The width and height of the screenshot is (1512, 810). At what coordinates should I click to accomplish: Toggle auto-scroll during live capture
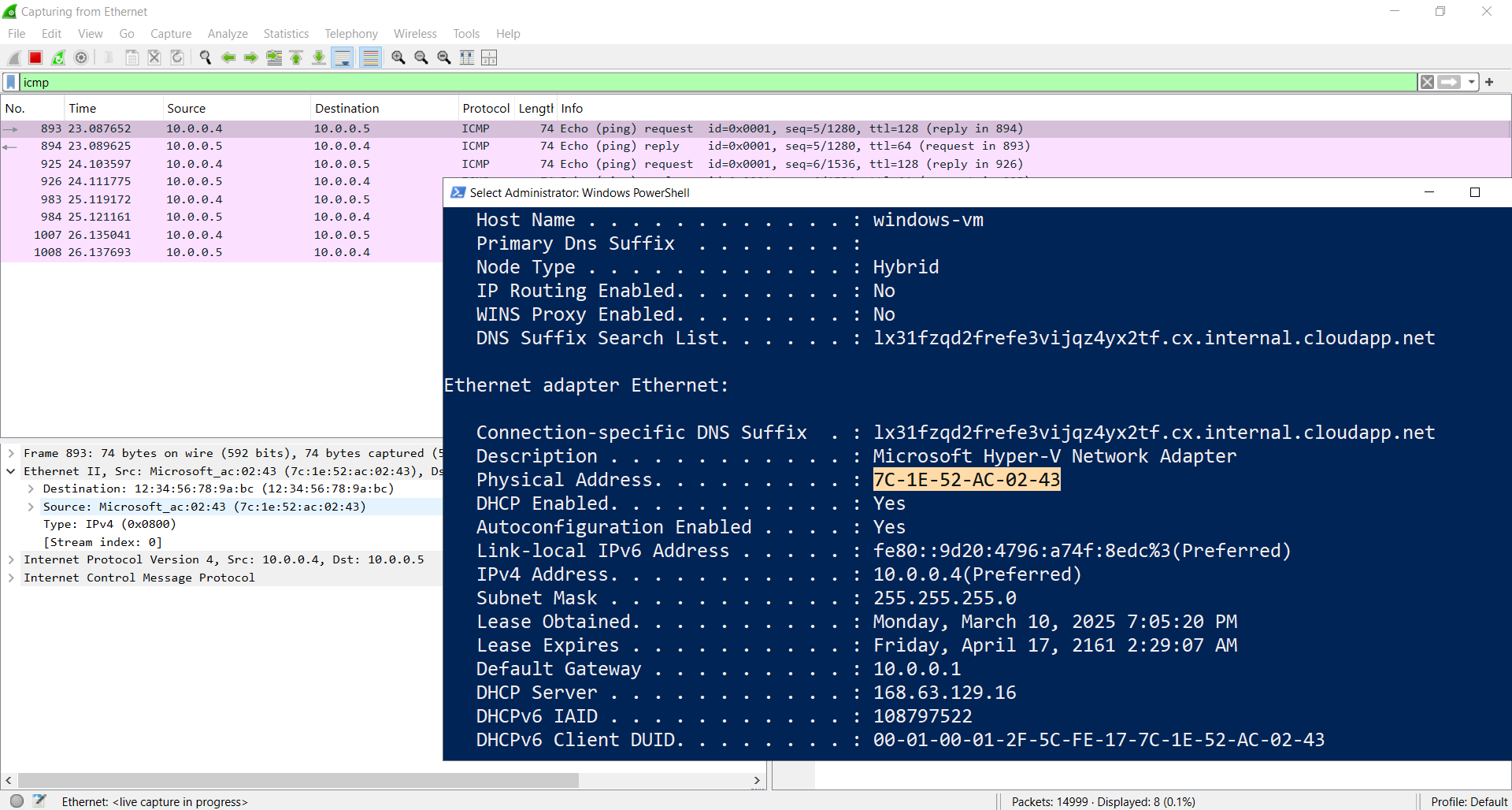tap(343, 58)
